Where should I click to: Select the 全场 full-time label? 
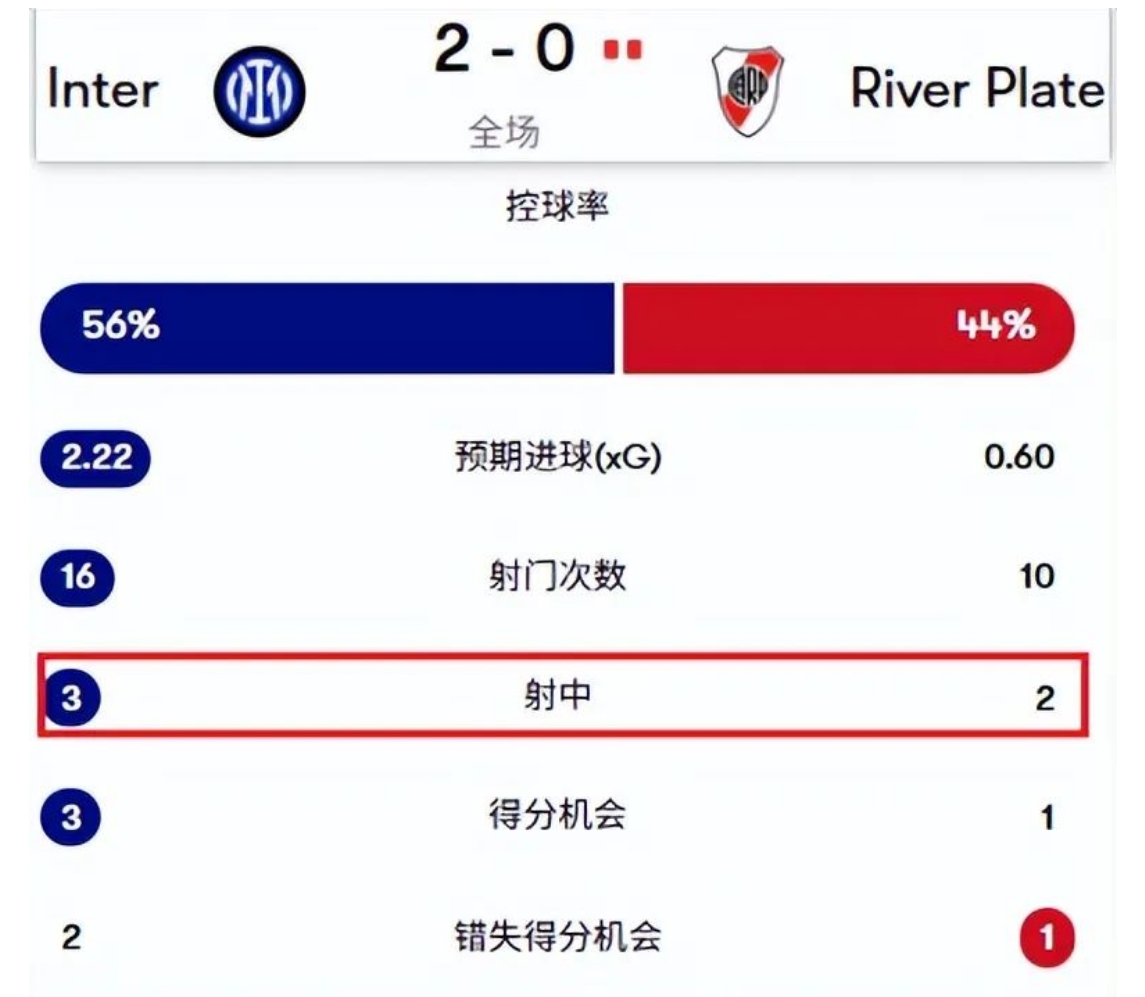click(504, 132)
